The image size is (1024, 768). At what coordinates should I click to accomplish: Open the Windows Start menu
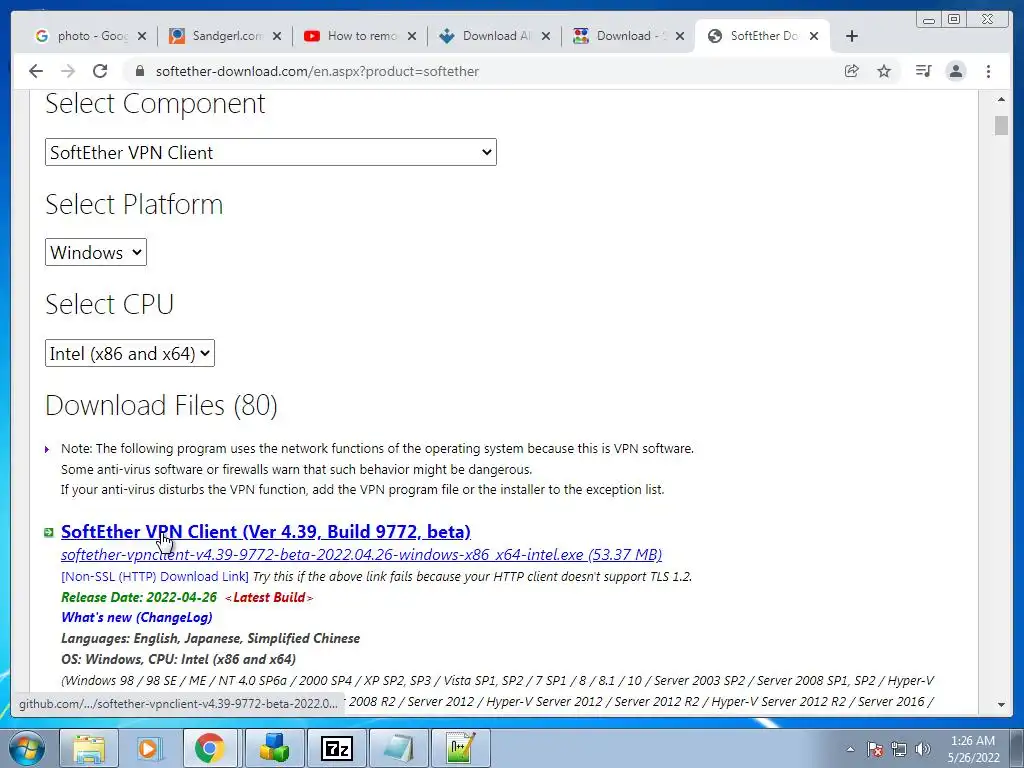26,748
